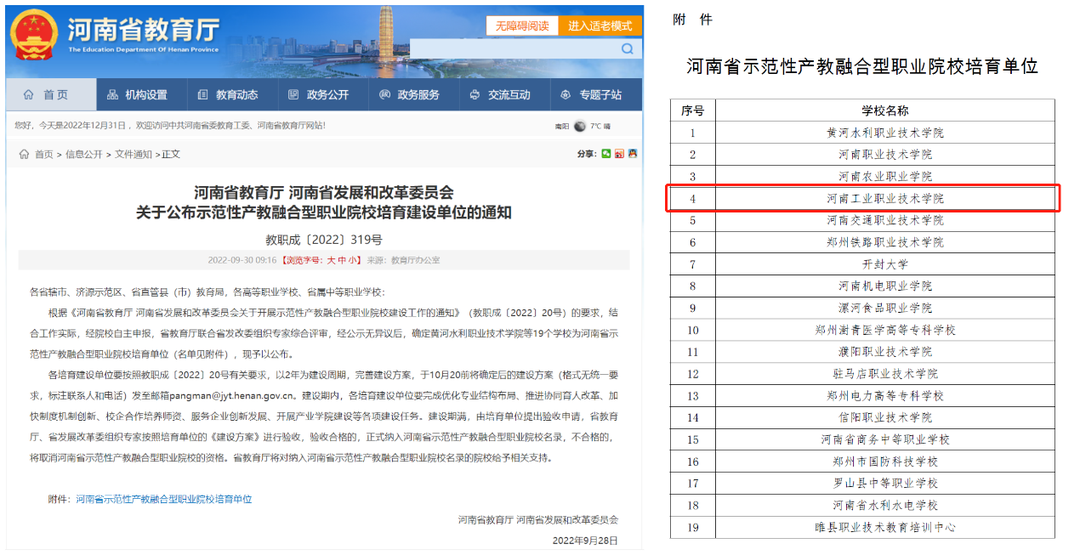Click the search input field
Viewport: 1080px width, 555px height.
515,49
